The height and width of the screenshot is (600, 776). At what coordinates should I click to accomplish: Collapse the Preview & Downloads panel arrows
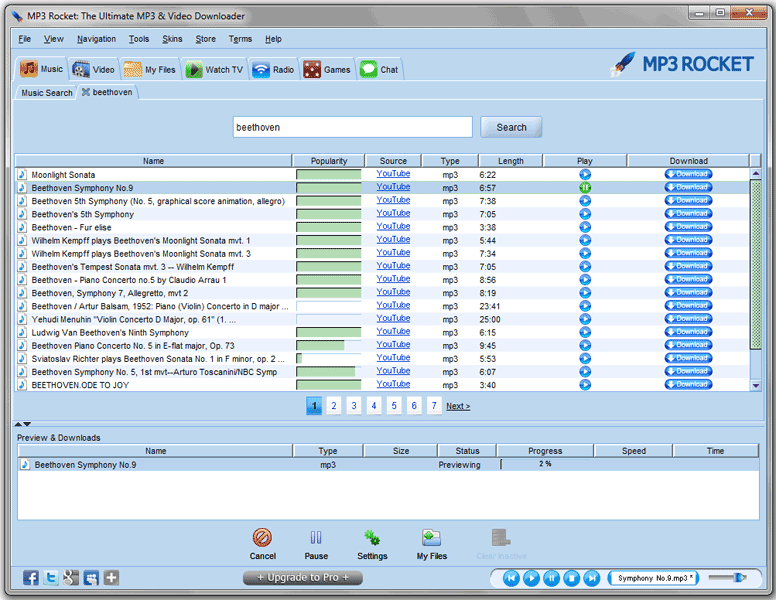click(x=26, y=424)
